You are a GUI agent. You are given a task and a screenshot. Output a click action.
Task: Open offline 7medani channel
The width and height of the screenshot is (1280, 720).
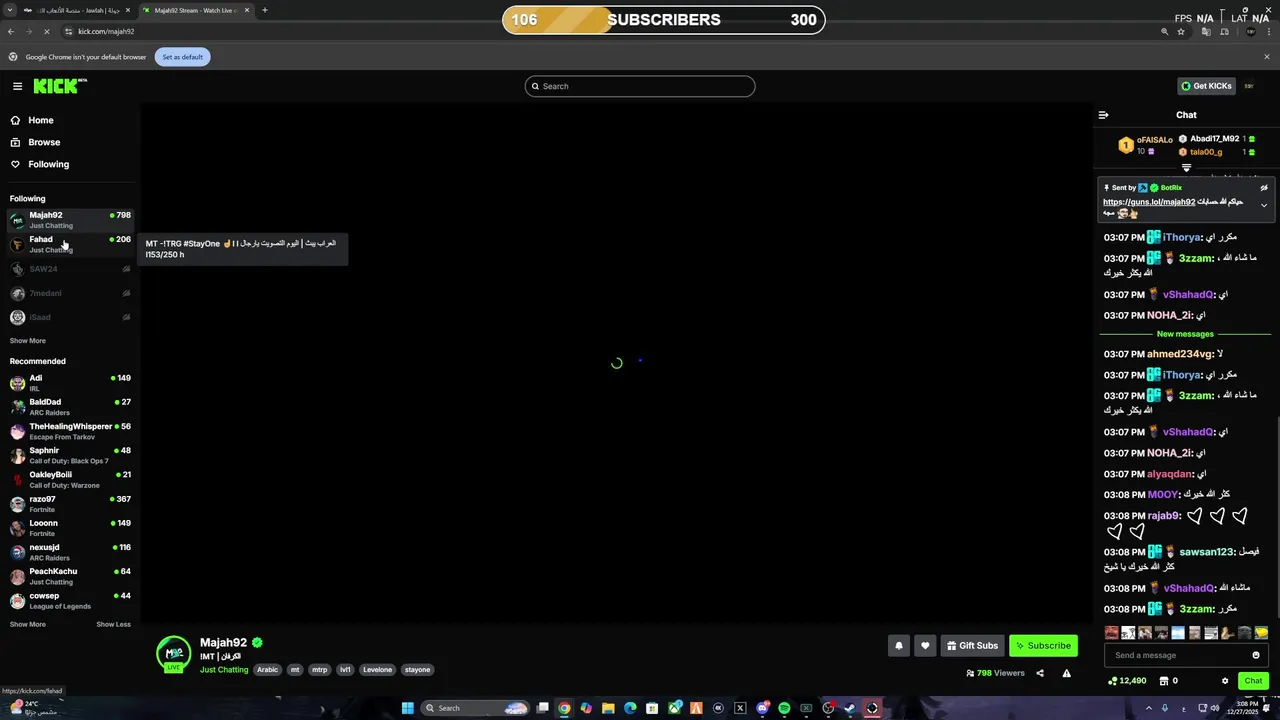tap(70, 293)
